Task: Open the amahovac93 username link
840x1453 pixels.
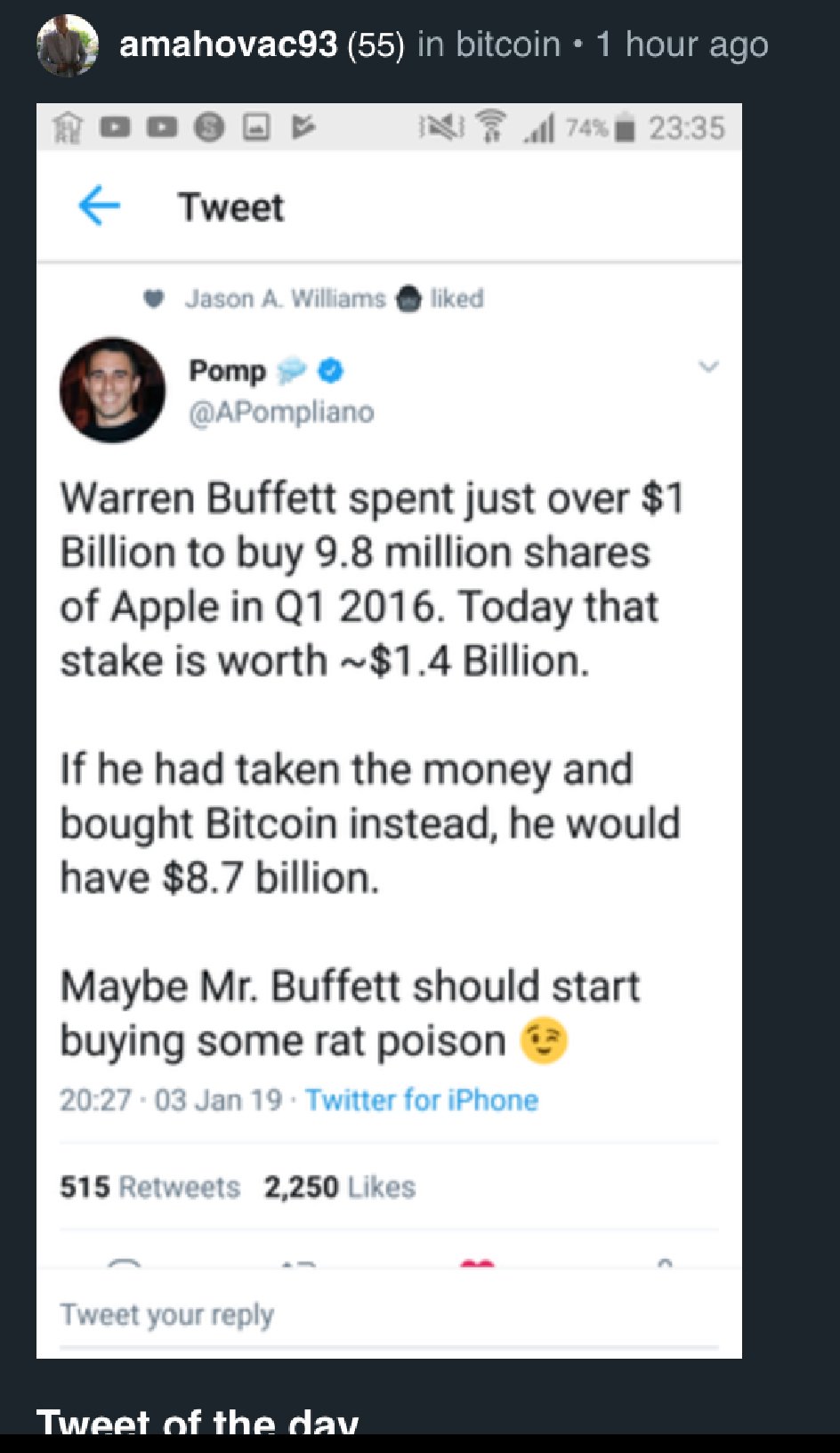Action: (x=228, y=44)
